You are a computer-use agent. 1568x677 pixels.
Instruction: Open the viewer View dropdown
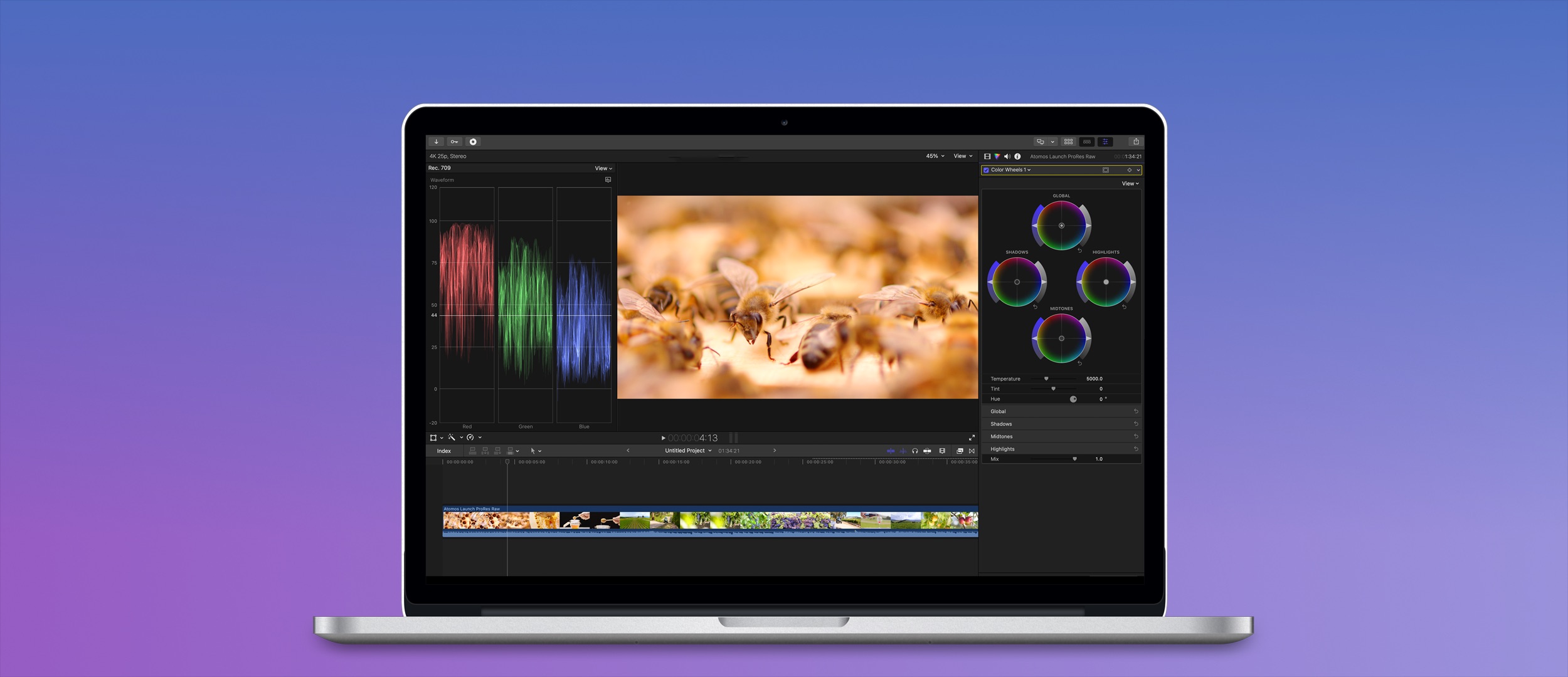point(963,156)
